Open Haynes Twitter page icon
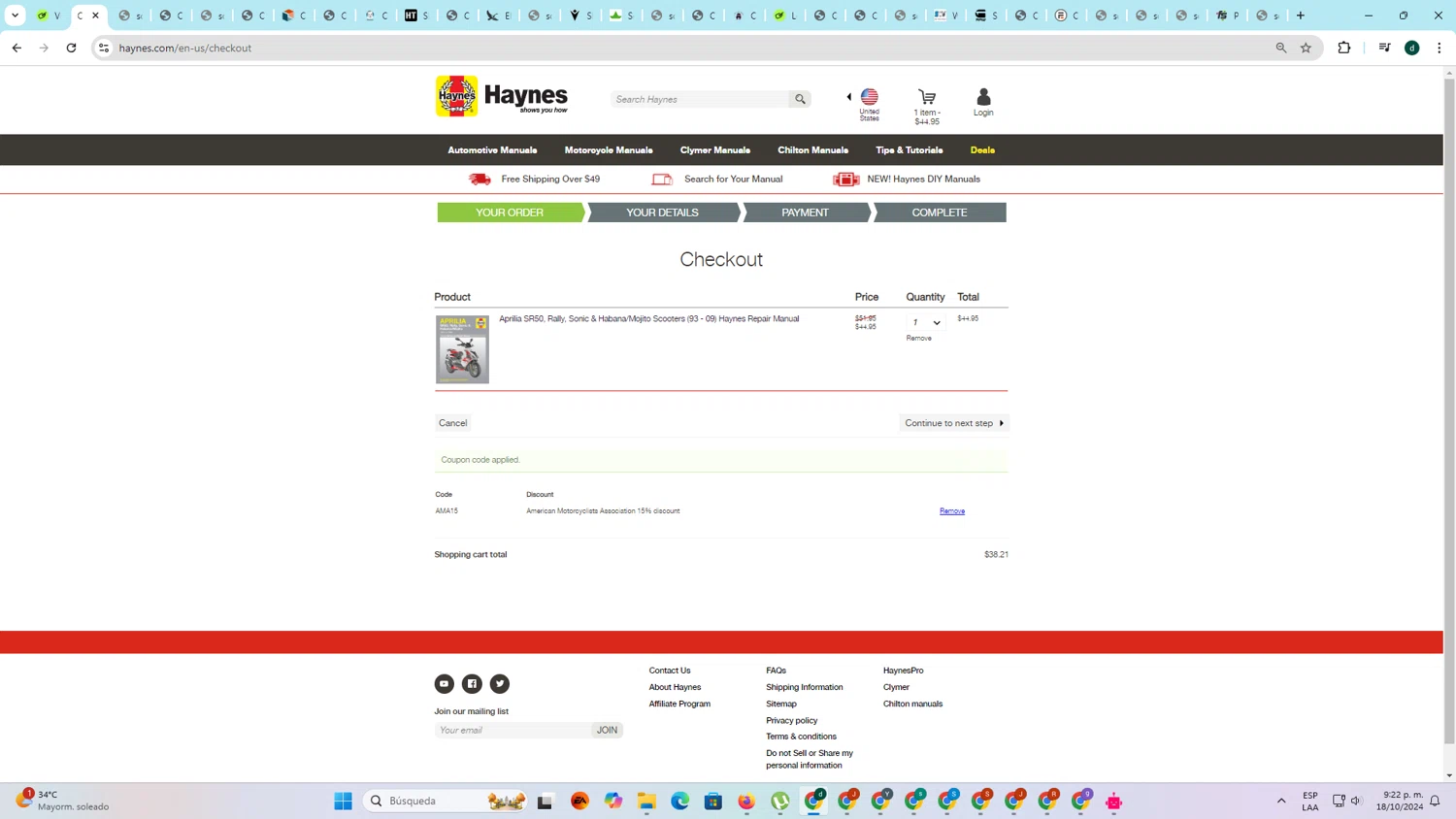The image size is (1456, 819). pyautogui.click(x=499, y=684)
